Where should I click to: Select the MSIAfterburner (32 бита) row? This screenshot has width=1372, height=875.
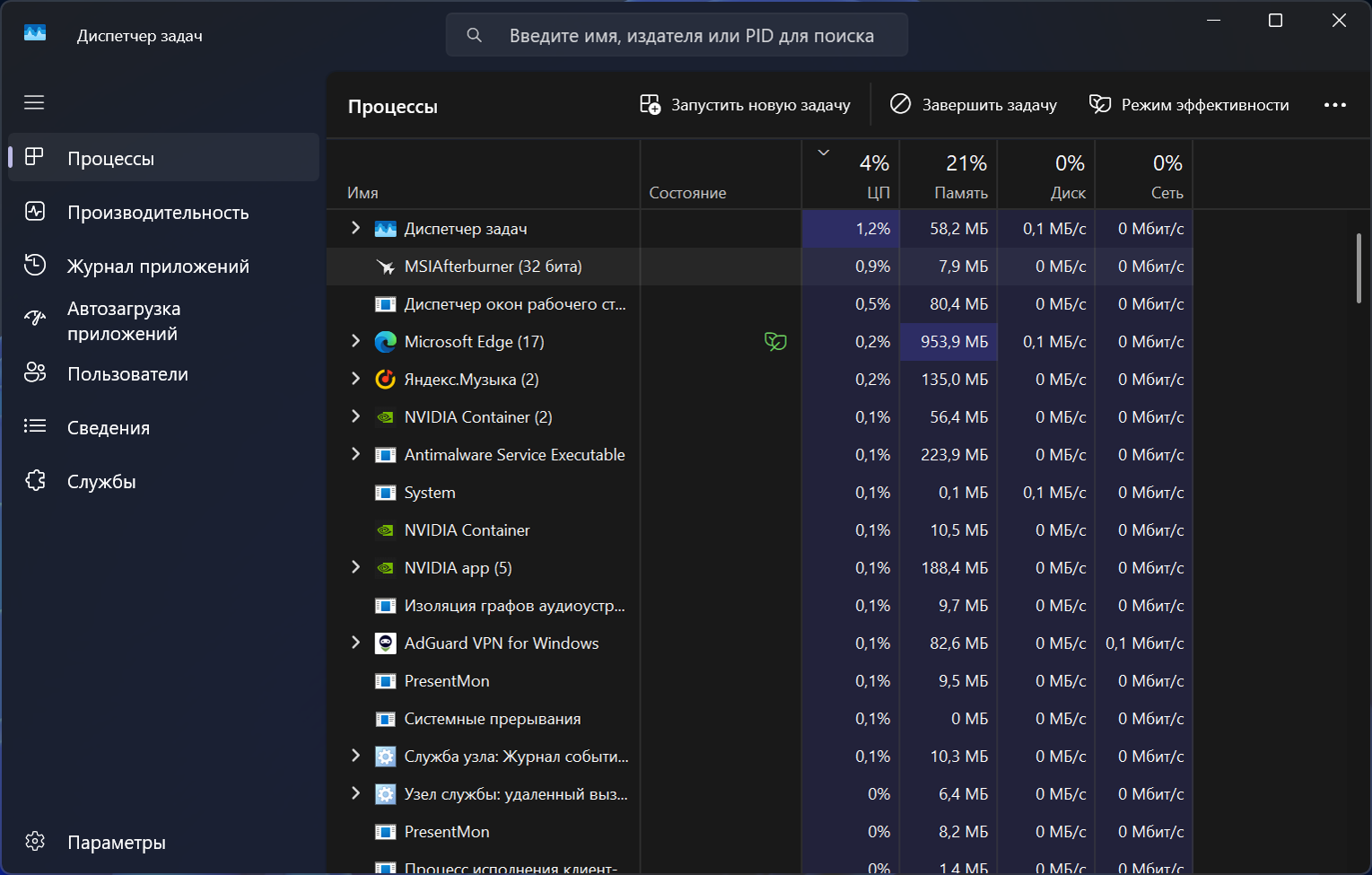(759, 267)
